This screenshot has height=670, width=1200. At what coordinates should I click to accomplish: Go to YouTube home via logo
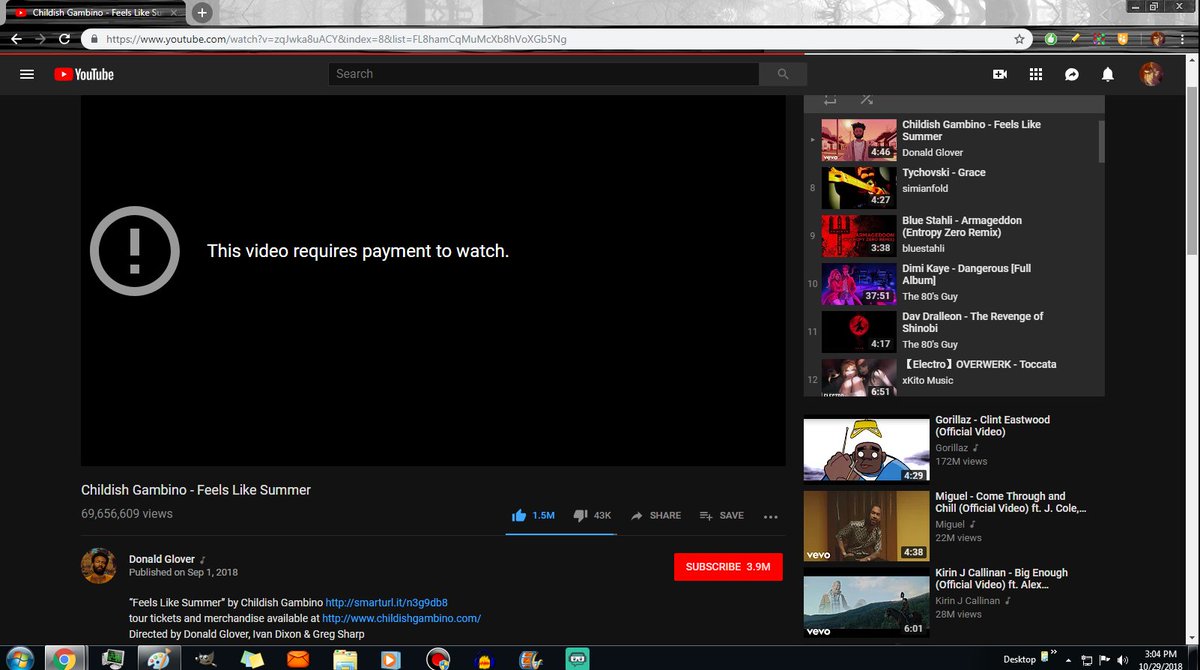coord(84,74)
